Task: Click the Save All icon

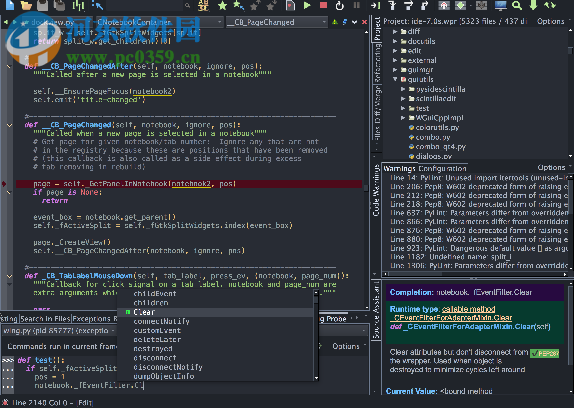Action: pos(60,5)
